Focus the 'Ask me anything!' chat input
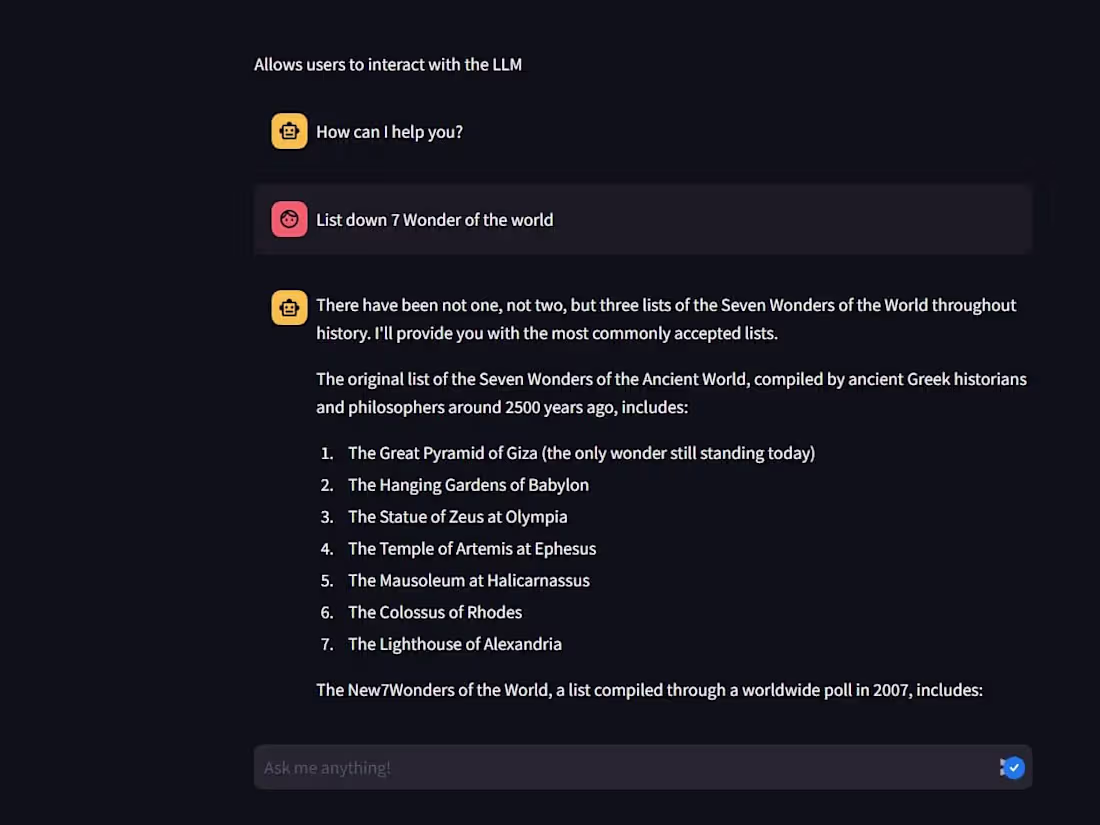Screen dimensions: 1100x825 coord(620,767)
